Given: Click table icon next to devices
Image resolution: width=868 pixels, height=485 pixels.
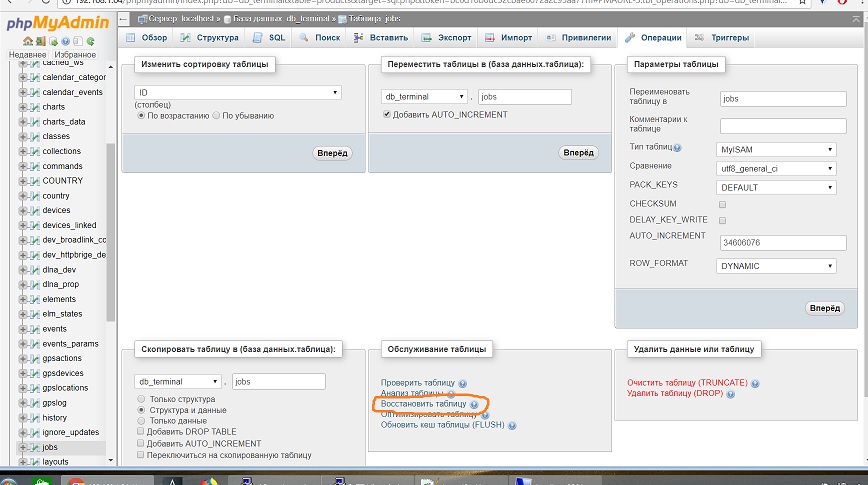Looking at the screenshot, I should 35,210.
